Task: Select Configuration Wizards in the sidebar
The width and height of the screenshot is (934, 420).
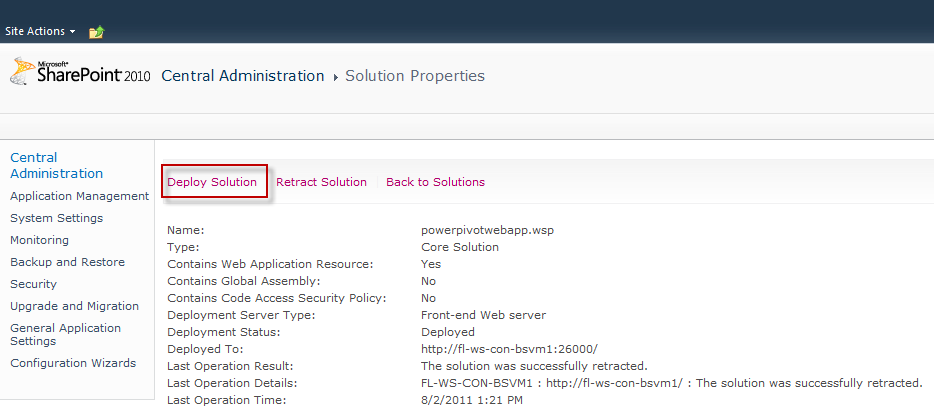Action: point(73,363)
